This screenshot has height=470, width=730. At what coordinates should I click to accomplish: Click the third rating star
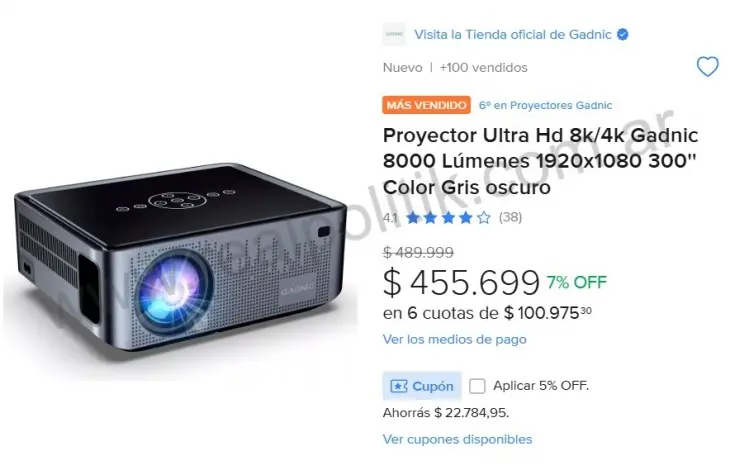tap(448, 217)
